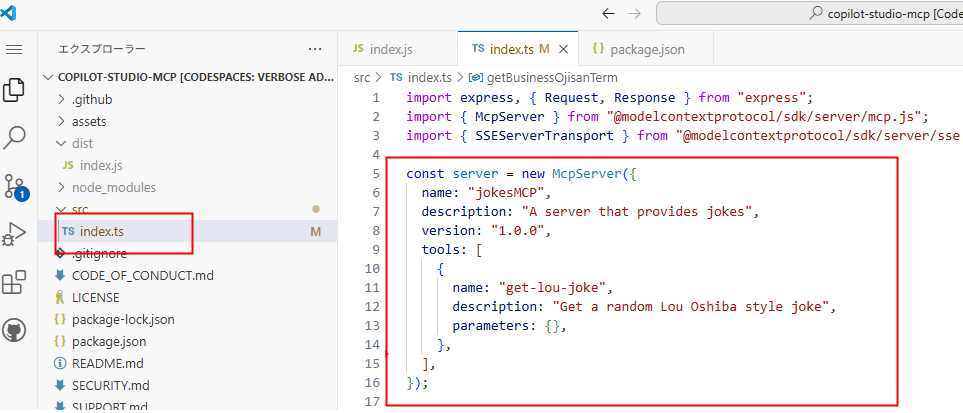Open Source Control view with 1 change
Viewport: 963px width, 413px height.
tap(14, 186)
